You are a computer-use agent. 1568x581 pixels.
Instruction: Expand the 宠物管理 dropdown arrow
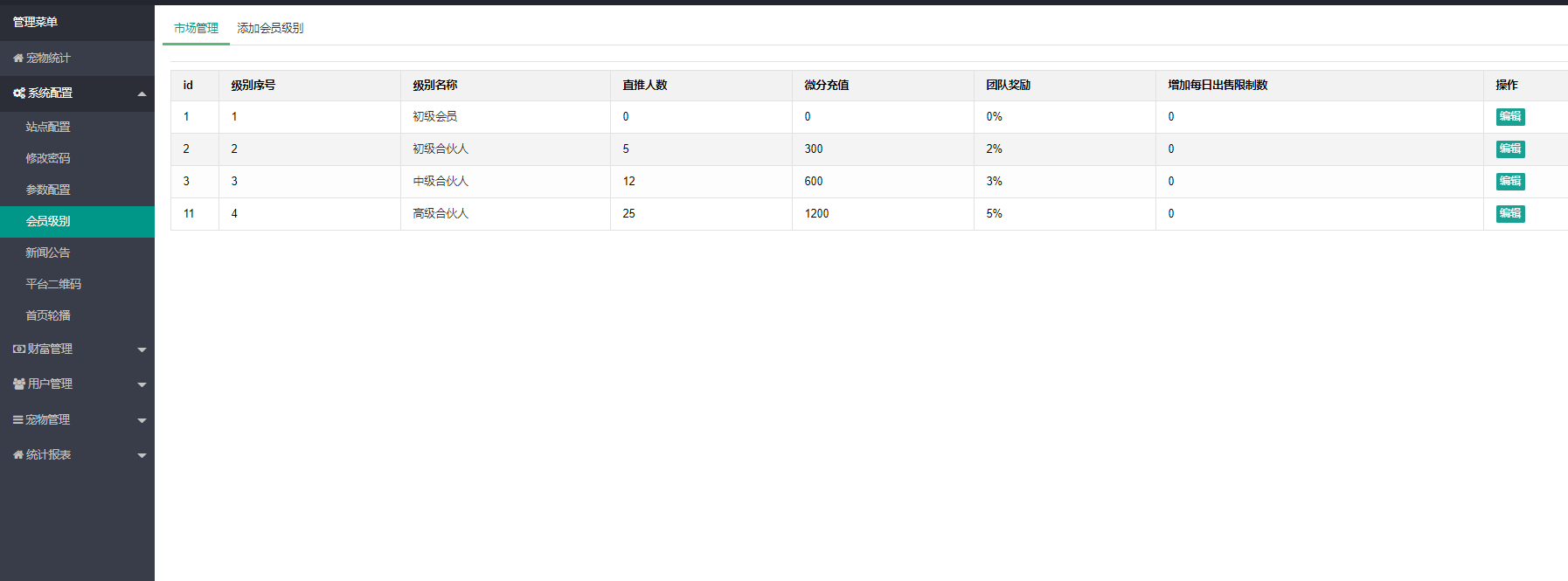pyautogui.click(x=142, y=421)
